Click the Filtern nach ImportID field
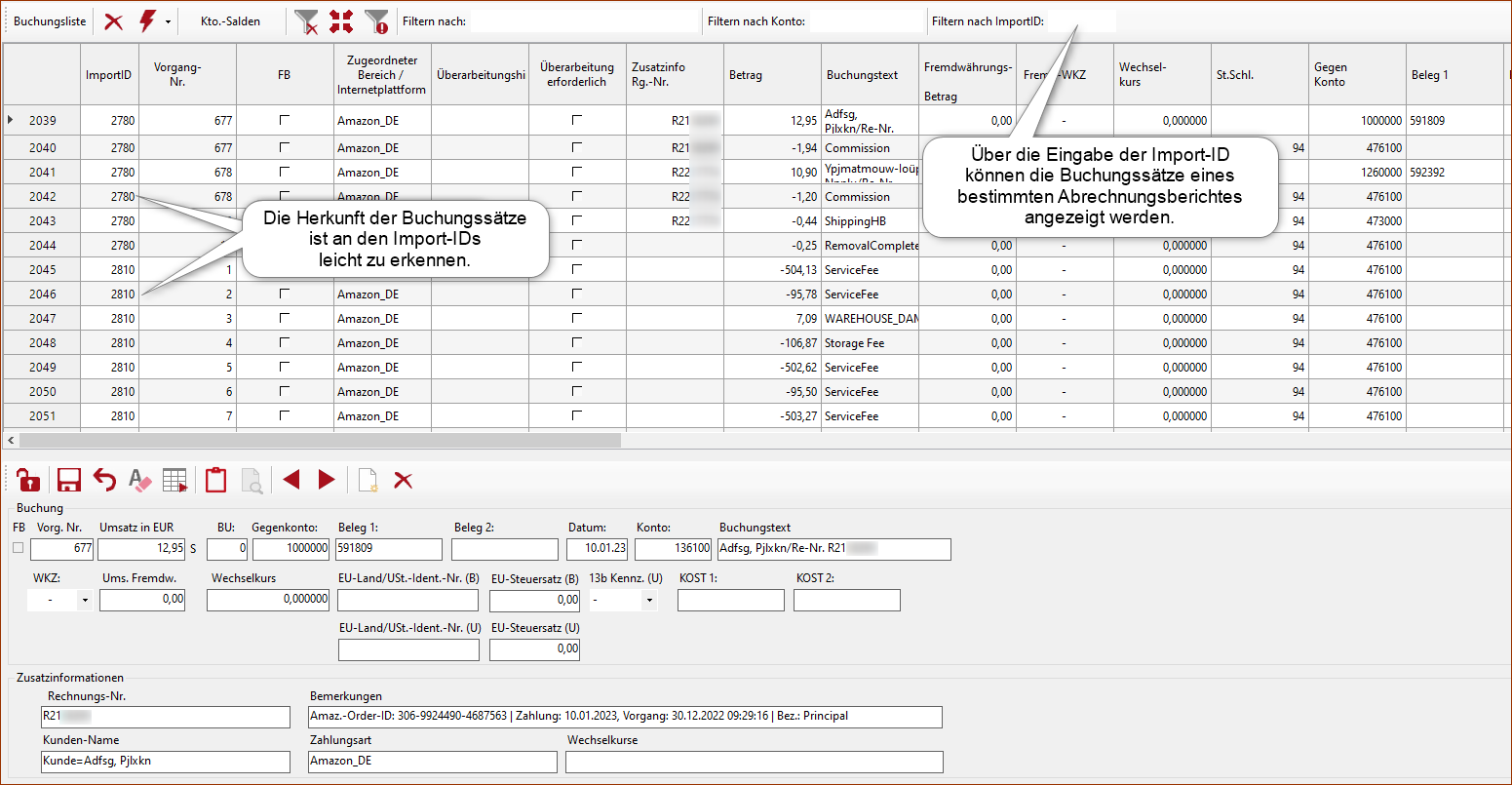 (x=1081, y=21)
